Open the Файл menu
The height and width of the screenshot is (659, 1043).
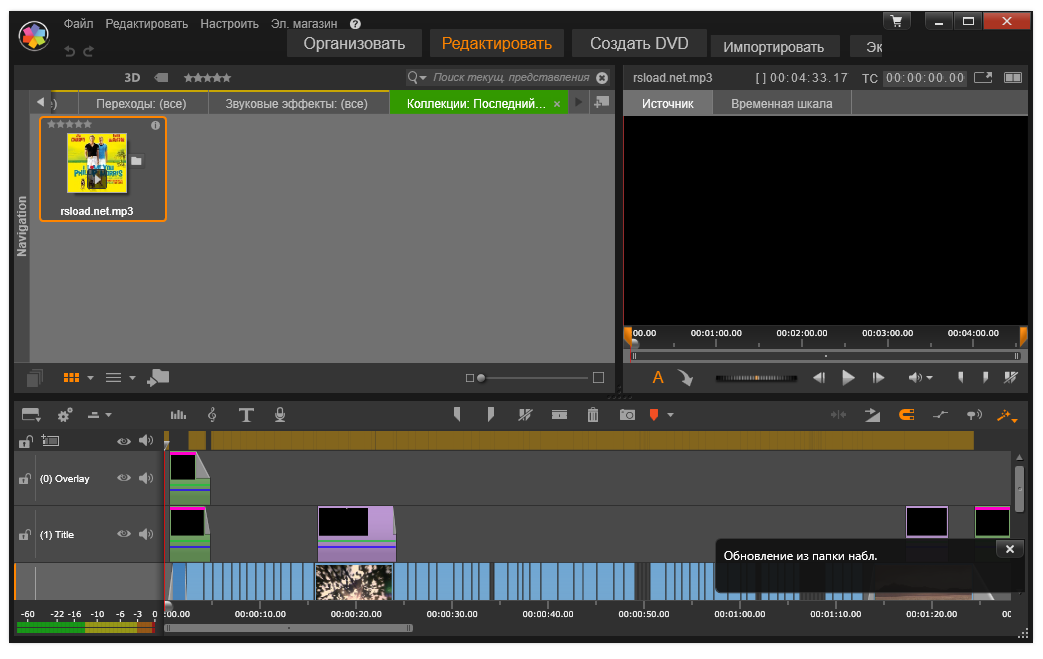[x=78, y=23]
